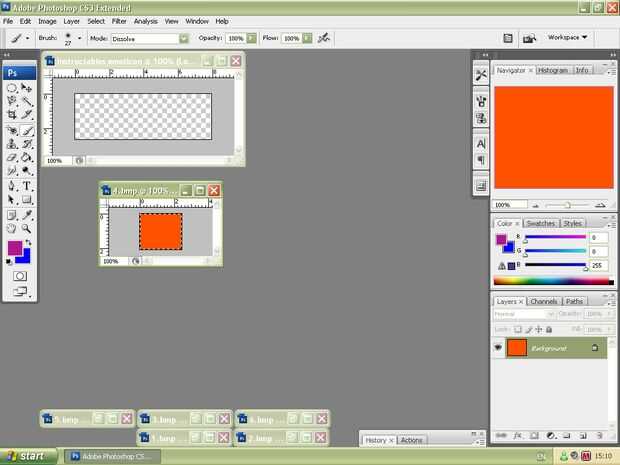This screenshot has width=620, height=465.
Task: Click the color ramp spectrum bar
Action: tap(554, 281)
